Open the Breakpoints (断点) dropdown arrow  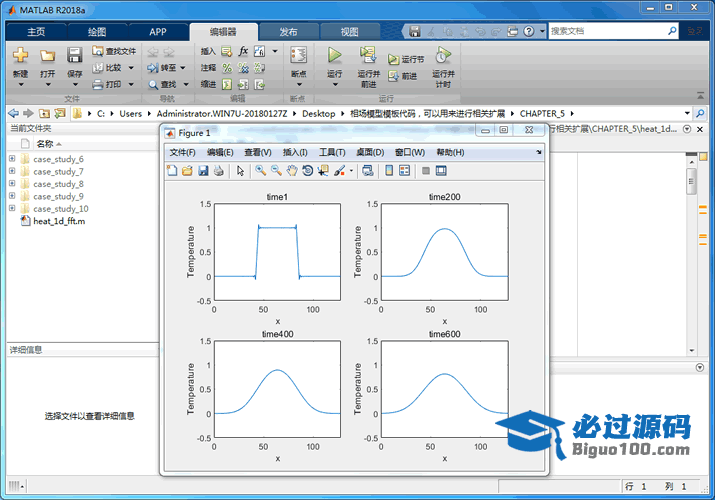(299, 85)
